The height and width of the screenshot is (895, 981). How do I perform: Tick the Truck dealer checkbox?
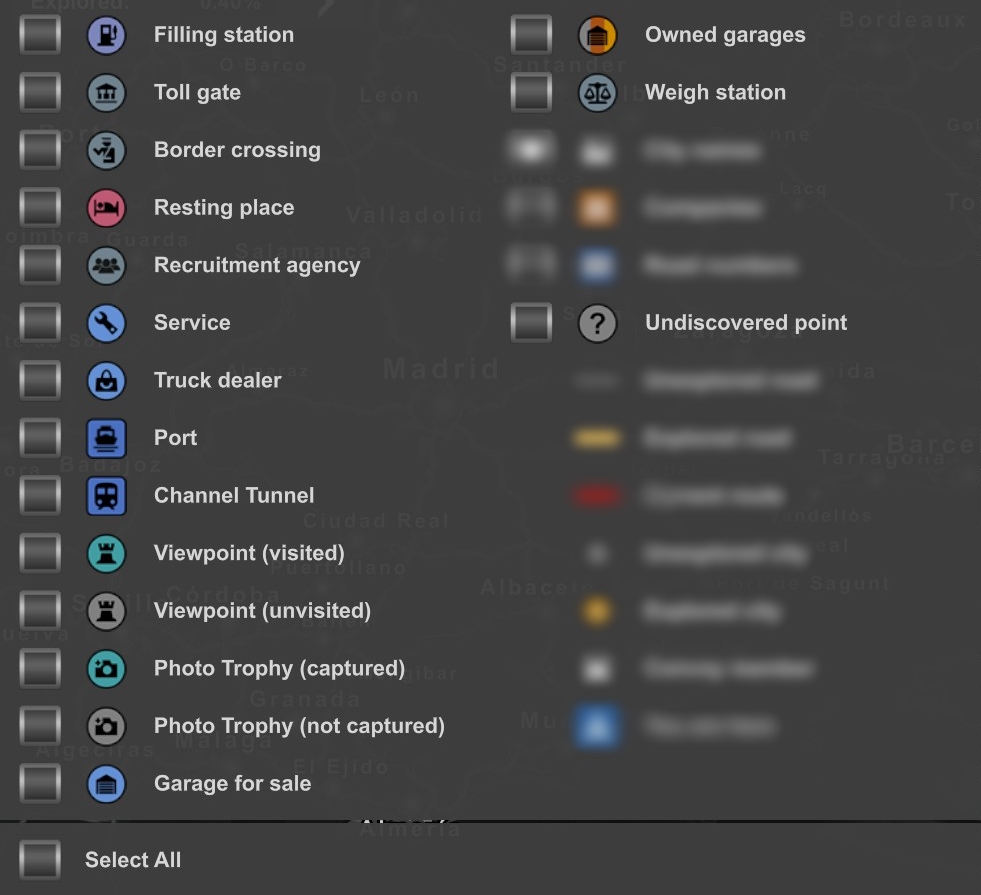click(40, 381)
